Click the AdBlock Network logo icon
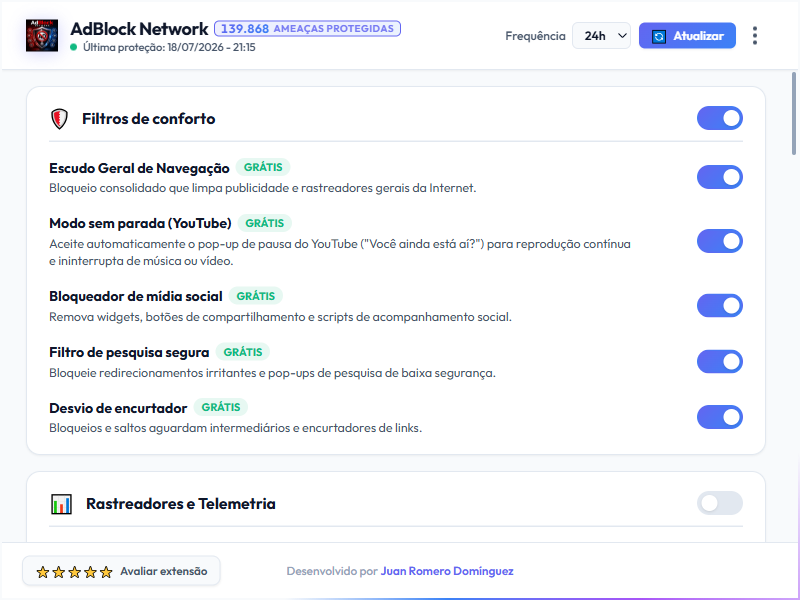 (42, 36)
